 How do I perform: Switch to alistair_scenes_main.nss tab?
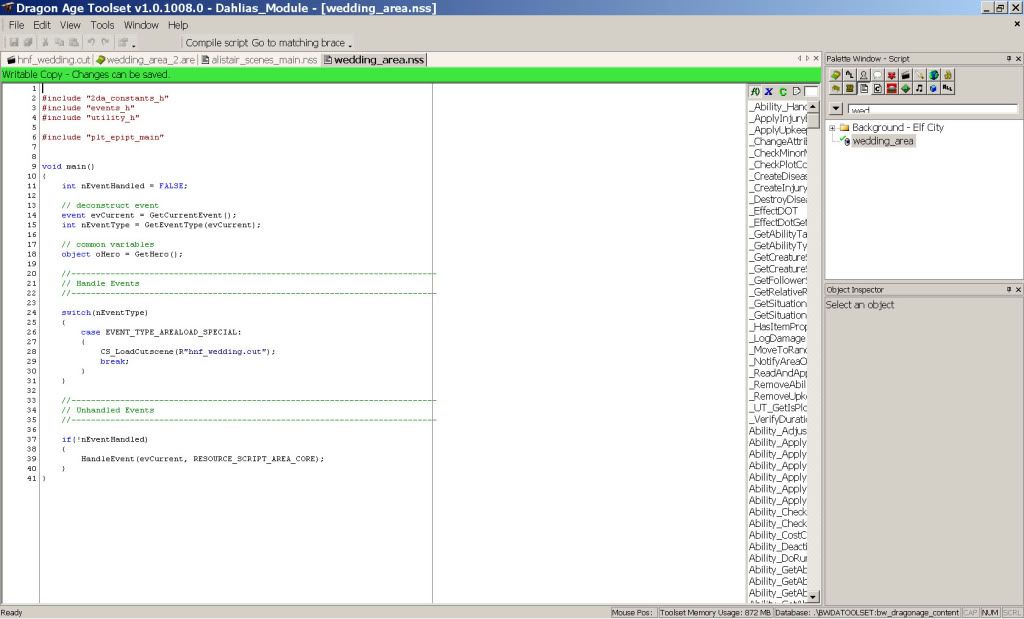[259, 60]
